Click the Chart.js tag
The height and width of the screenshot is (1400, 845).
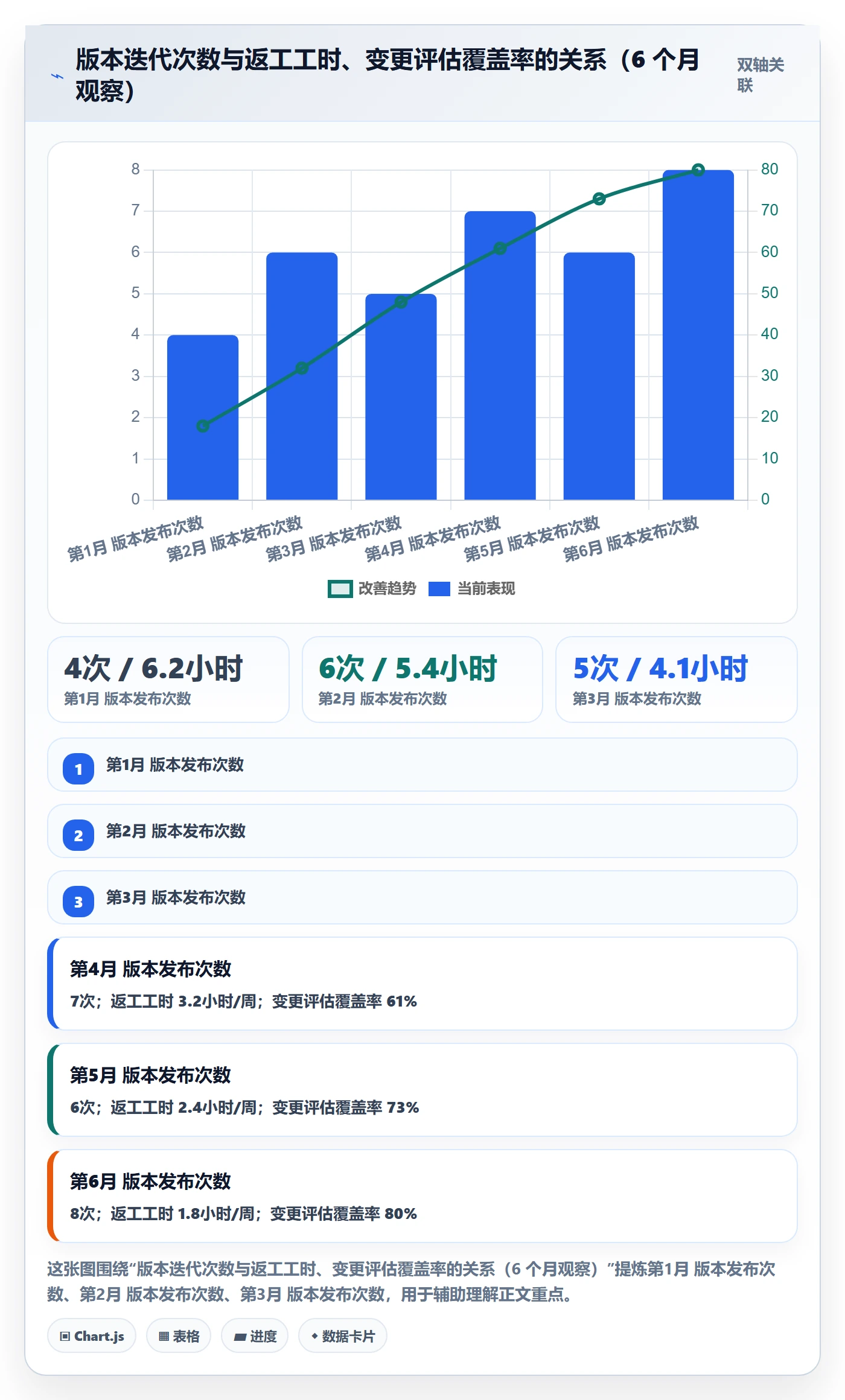pyautogui.click(x=92, y=1336)
